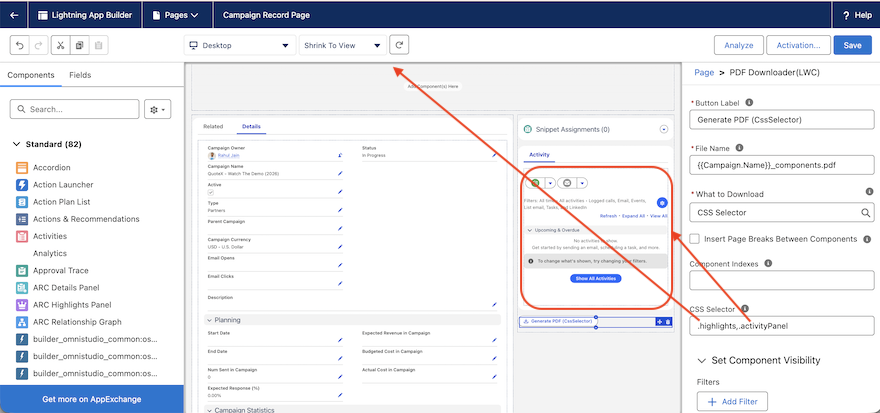Click the Page breadcrumb link
Screen dimensions: 880x413
[x=704, y=72]
